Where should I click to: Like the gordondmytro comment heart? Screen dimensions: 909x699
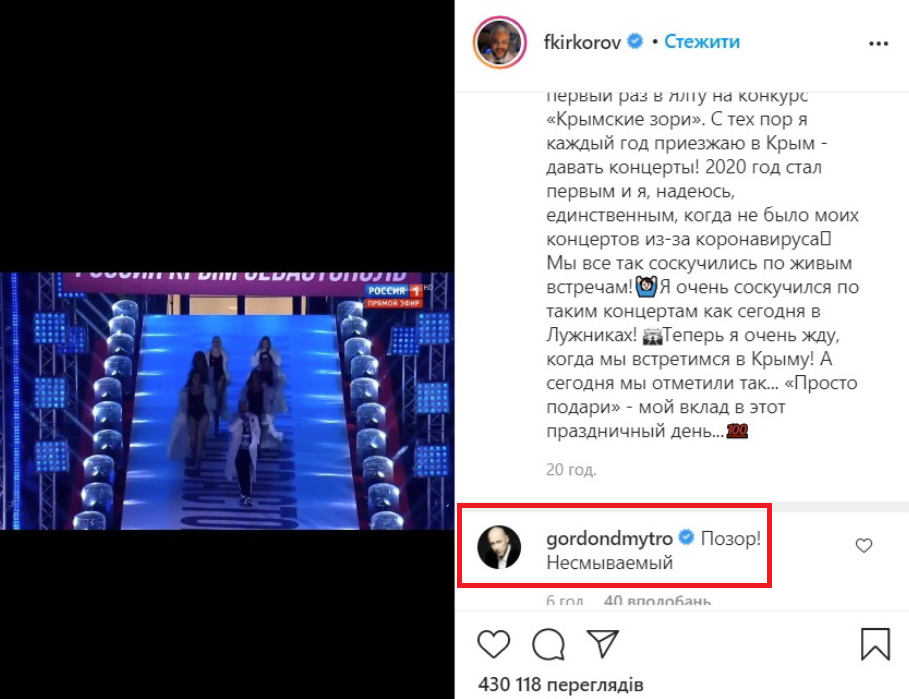coord(864,545)
